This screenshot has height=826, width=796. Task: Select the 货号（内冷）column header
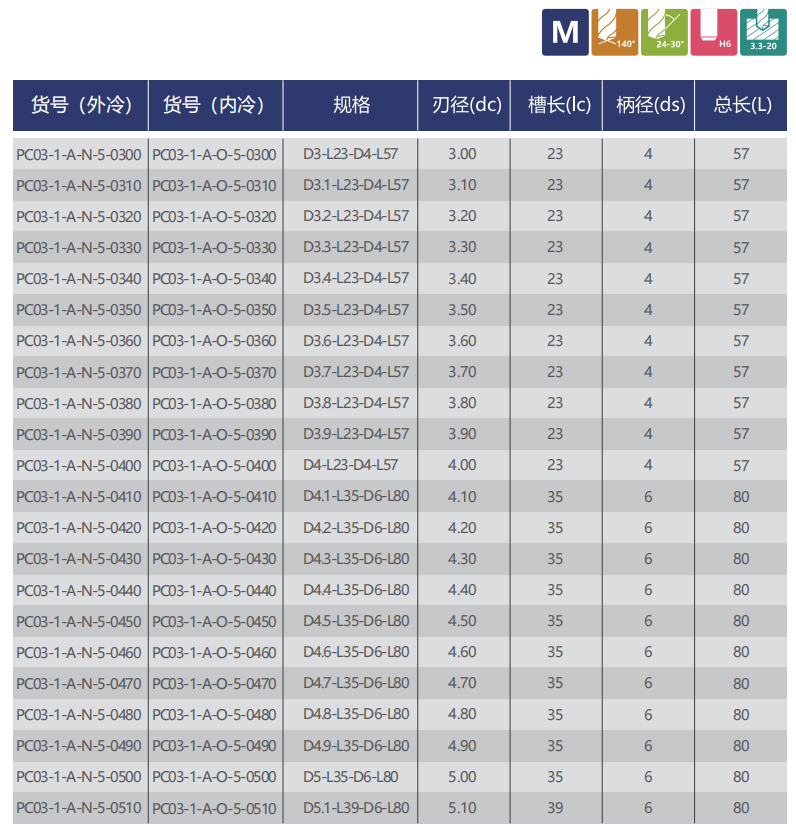pos(215,105)
